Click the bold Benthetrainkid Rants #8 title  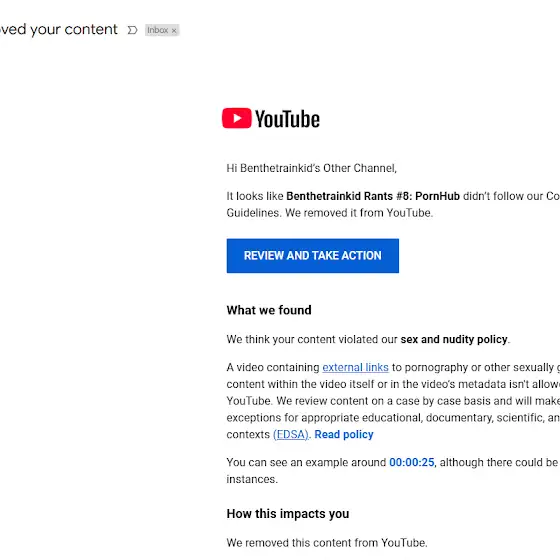373,196
